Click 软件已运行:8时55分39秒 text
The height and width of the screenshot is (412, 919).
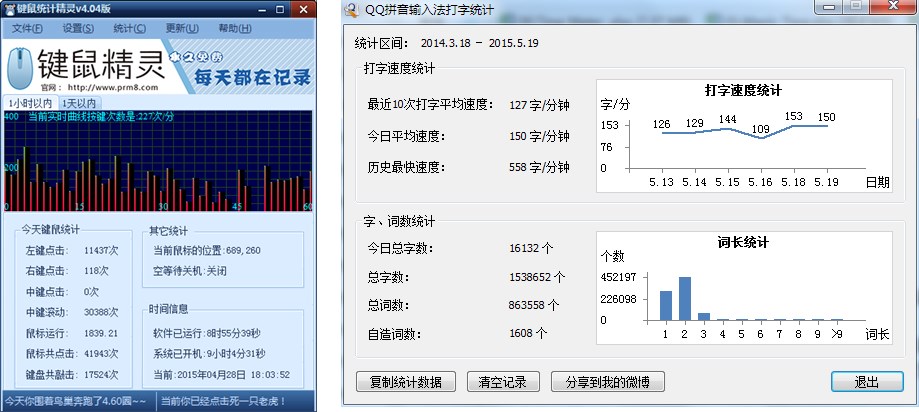pos(206,333)
